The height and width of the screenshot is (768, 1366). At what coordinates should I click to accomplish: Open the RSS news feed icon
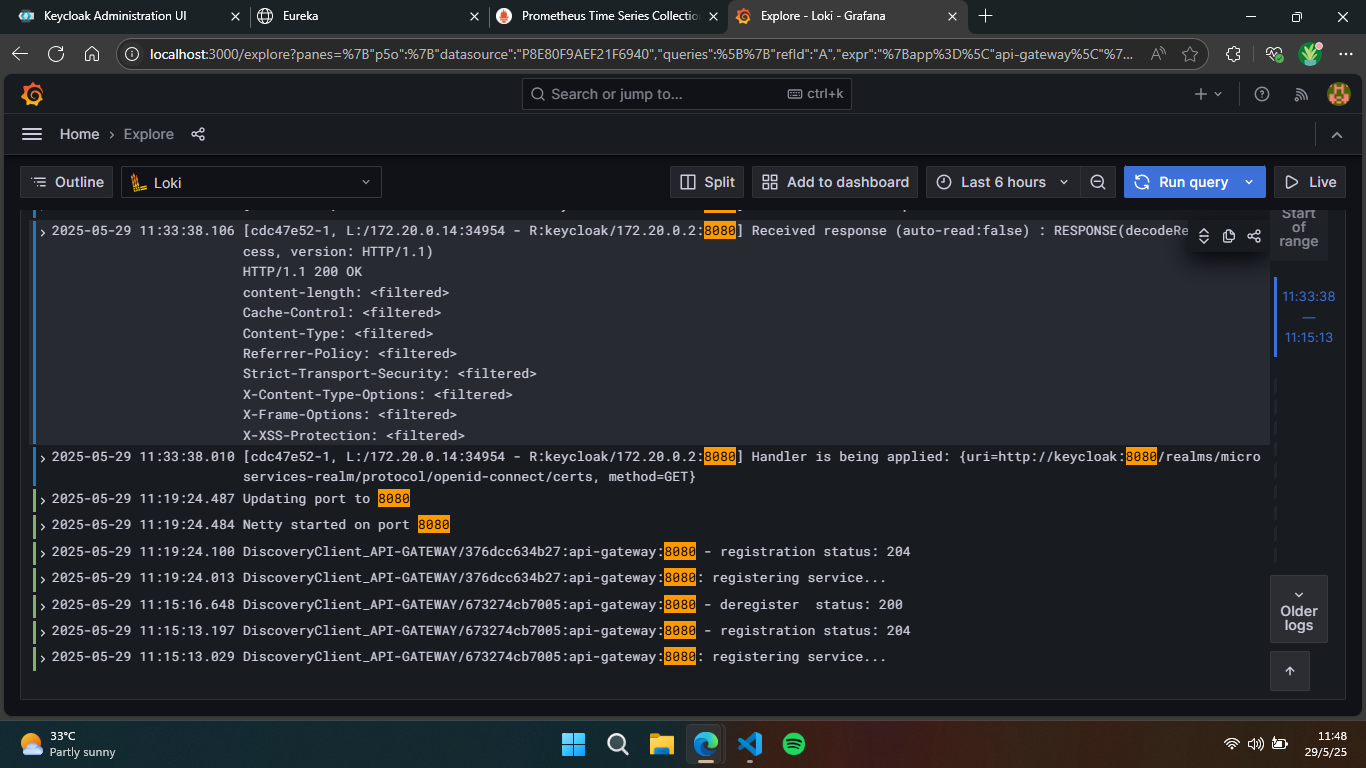[x=1301, y=94]
